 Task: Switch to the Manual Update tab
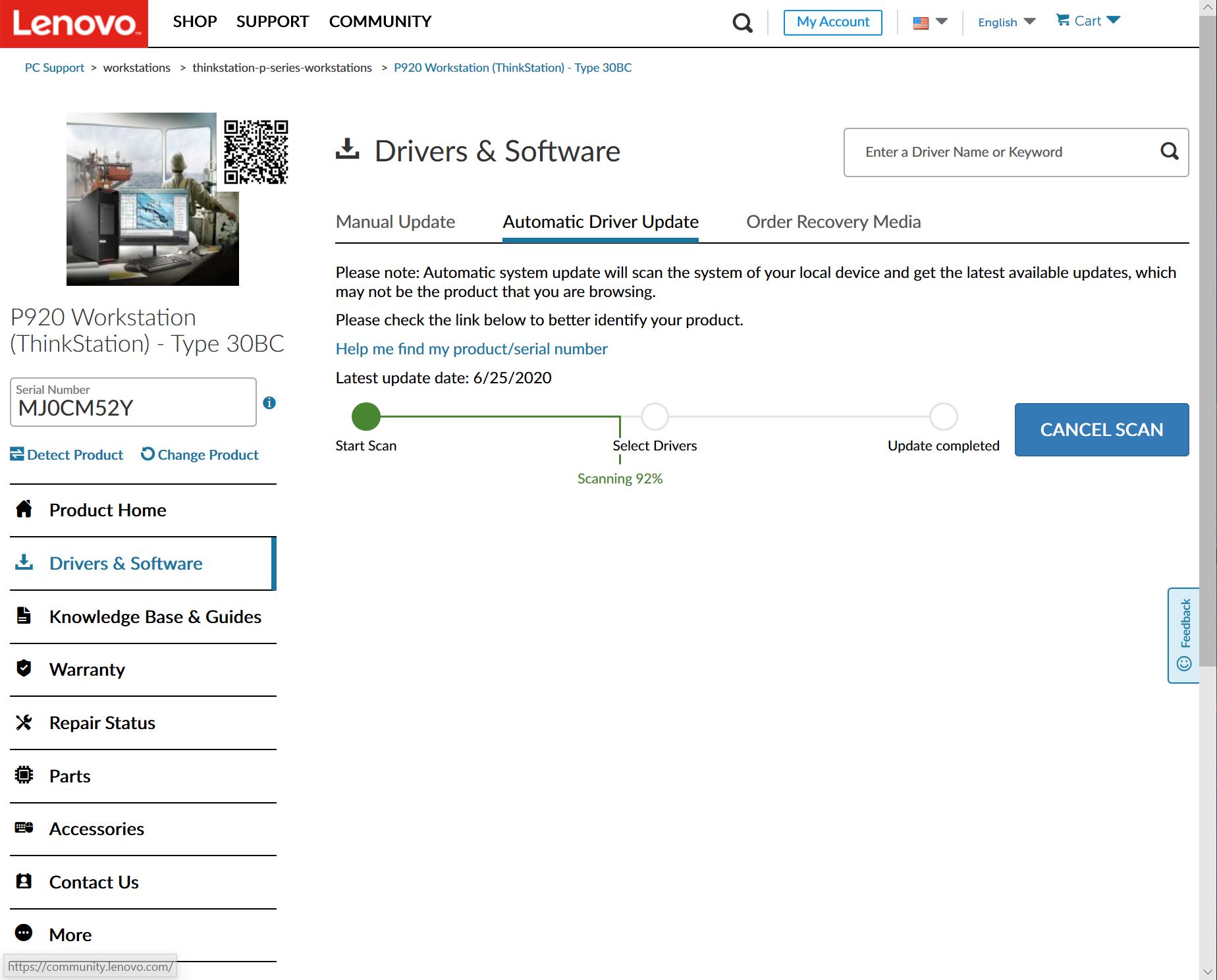(x=395, y=222)
